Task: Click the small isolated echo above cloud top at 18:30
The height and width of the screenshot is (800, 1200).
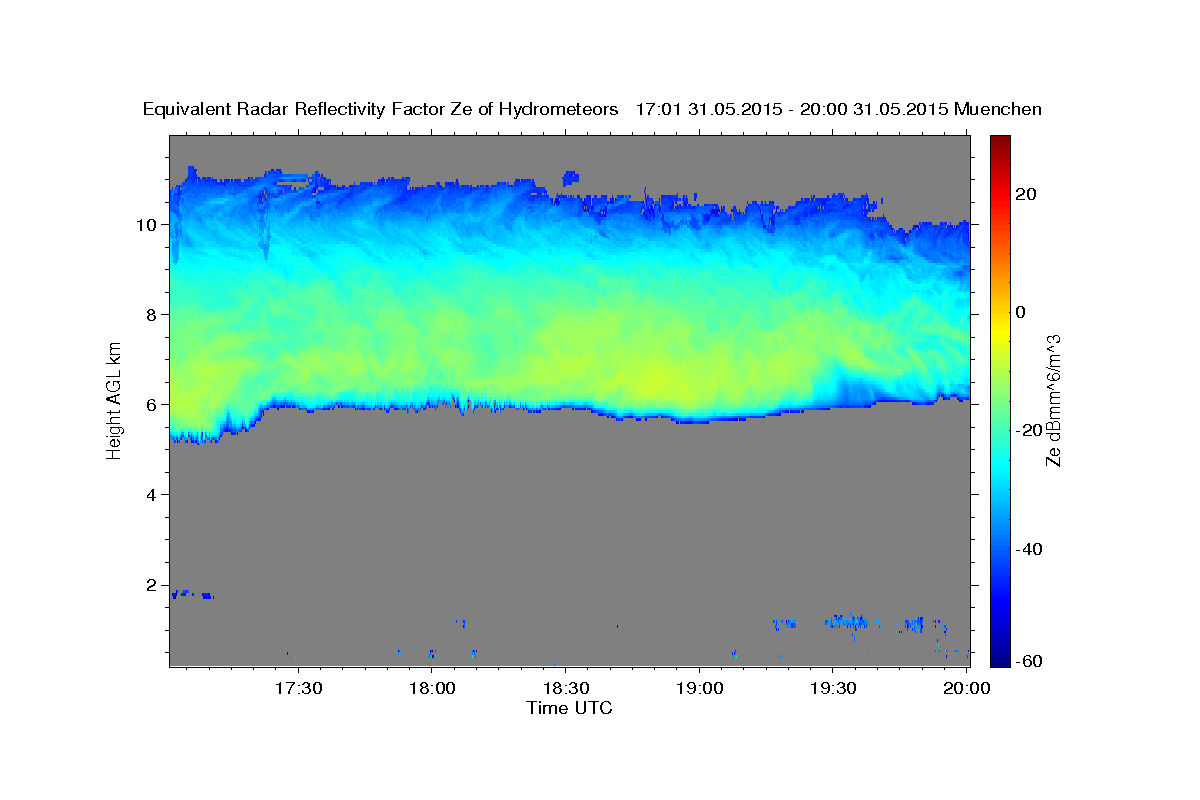Action: click(x=571, y=179)
